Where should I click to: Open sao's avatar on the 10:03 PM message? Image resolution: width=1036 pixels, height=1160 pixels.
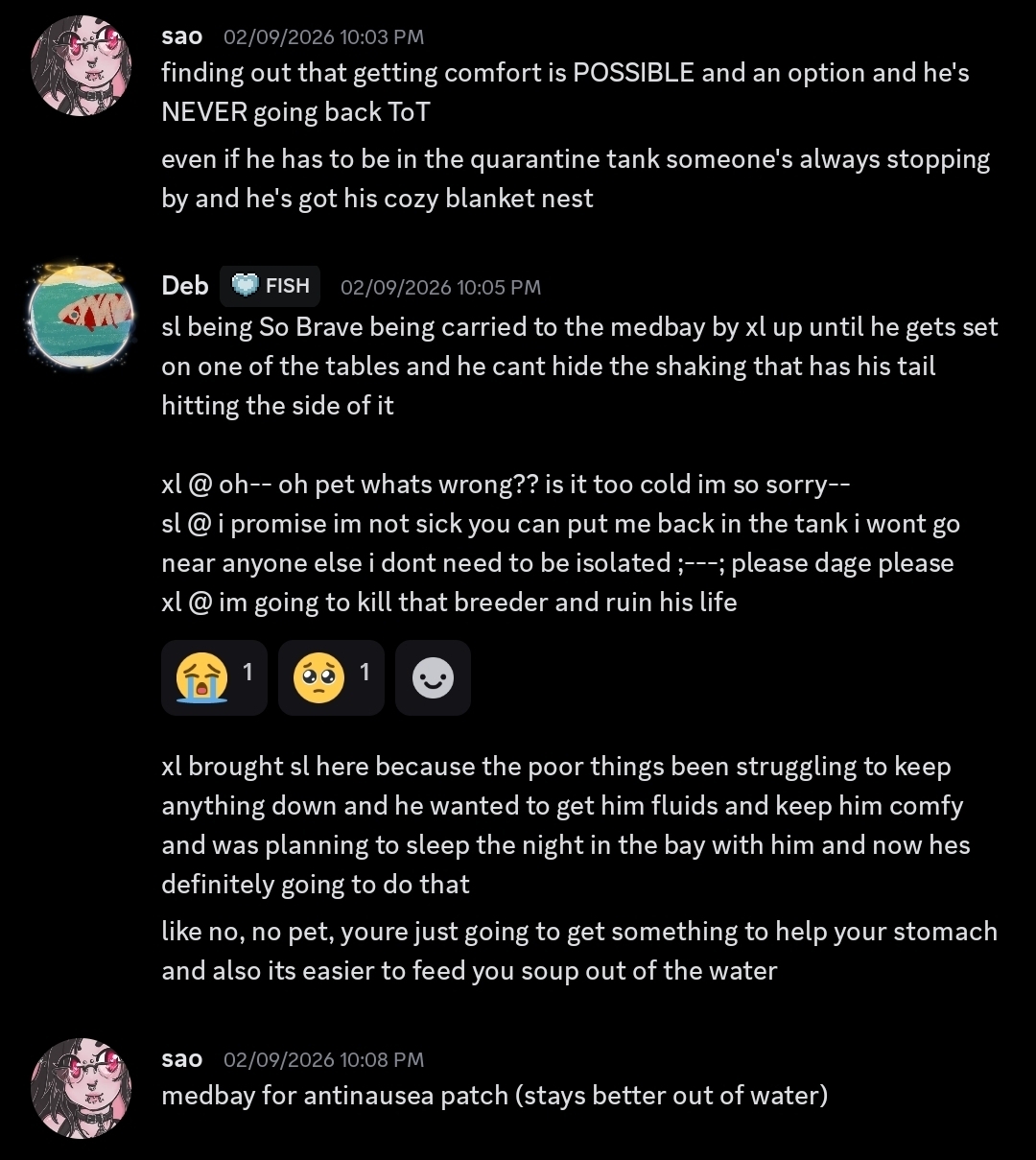[x=81, y=65]
